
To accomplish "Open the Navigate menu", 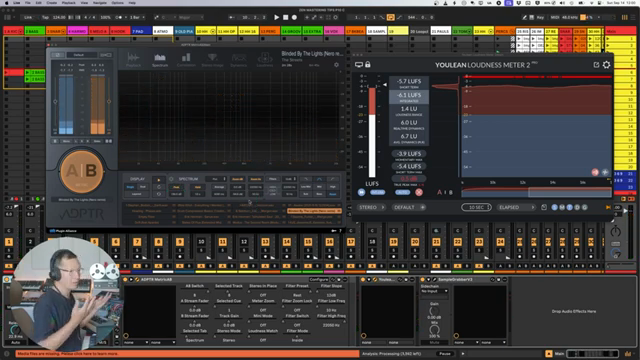I will coord(101,3).
